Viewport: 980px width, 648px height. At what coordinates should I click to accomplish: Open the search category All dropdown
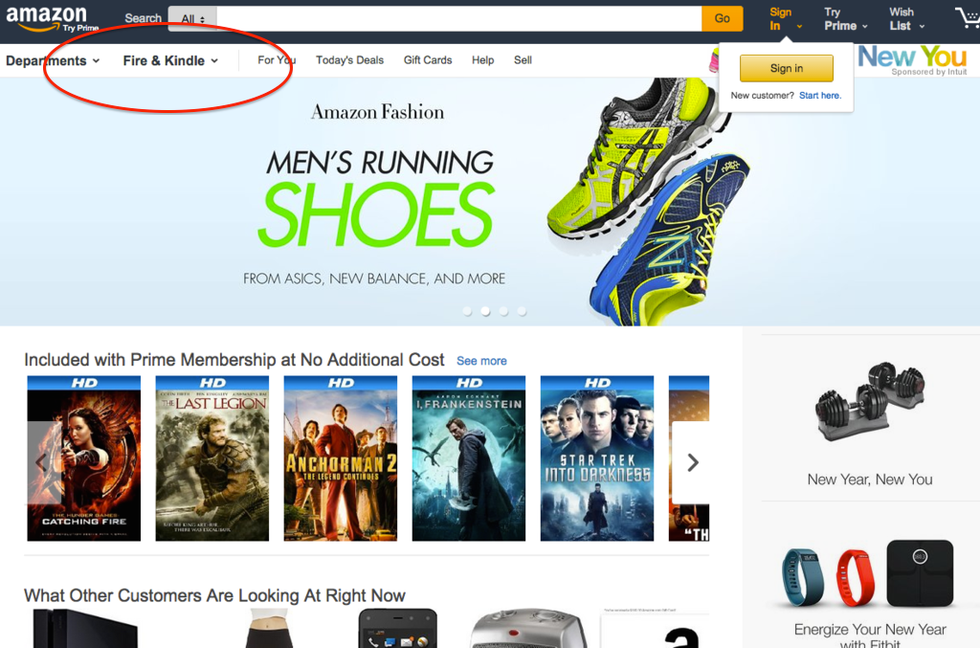tap(192, 19)
